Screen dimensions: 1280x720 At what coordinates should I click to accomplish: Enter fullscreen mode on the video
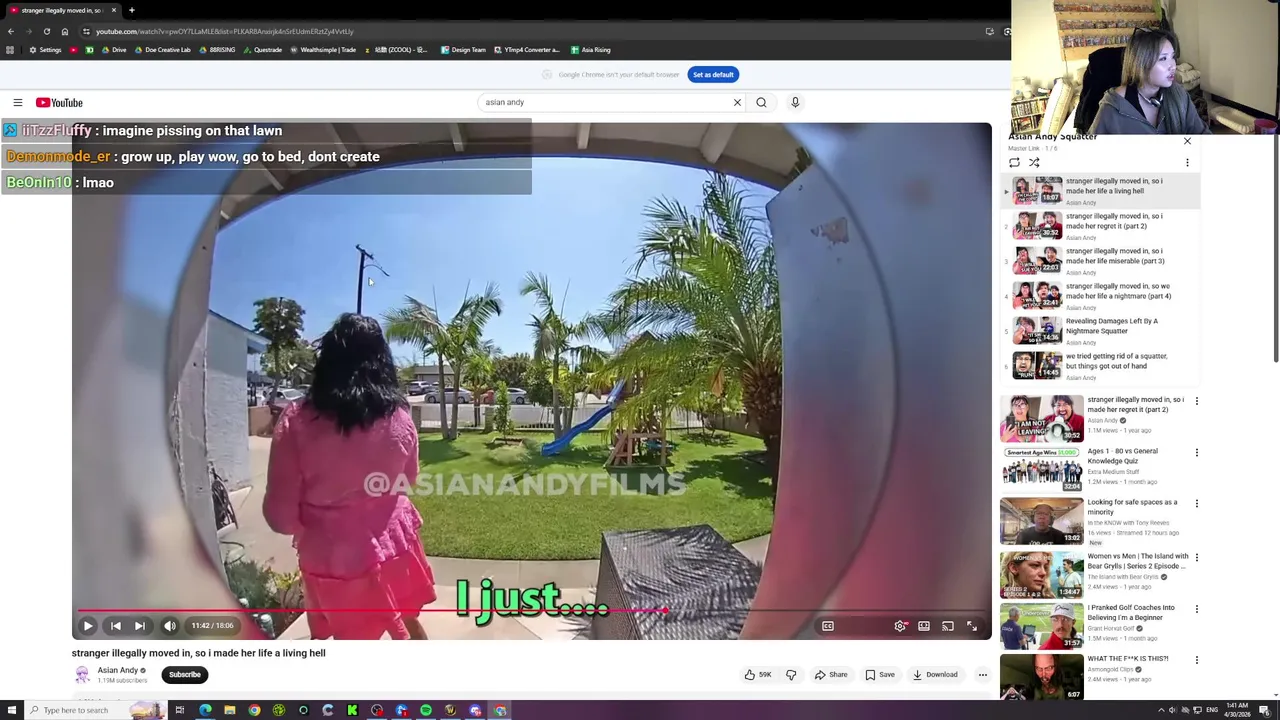pyautogui.click(x=971, y=626)
